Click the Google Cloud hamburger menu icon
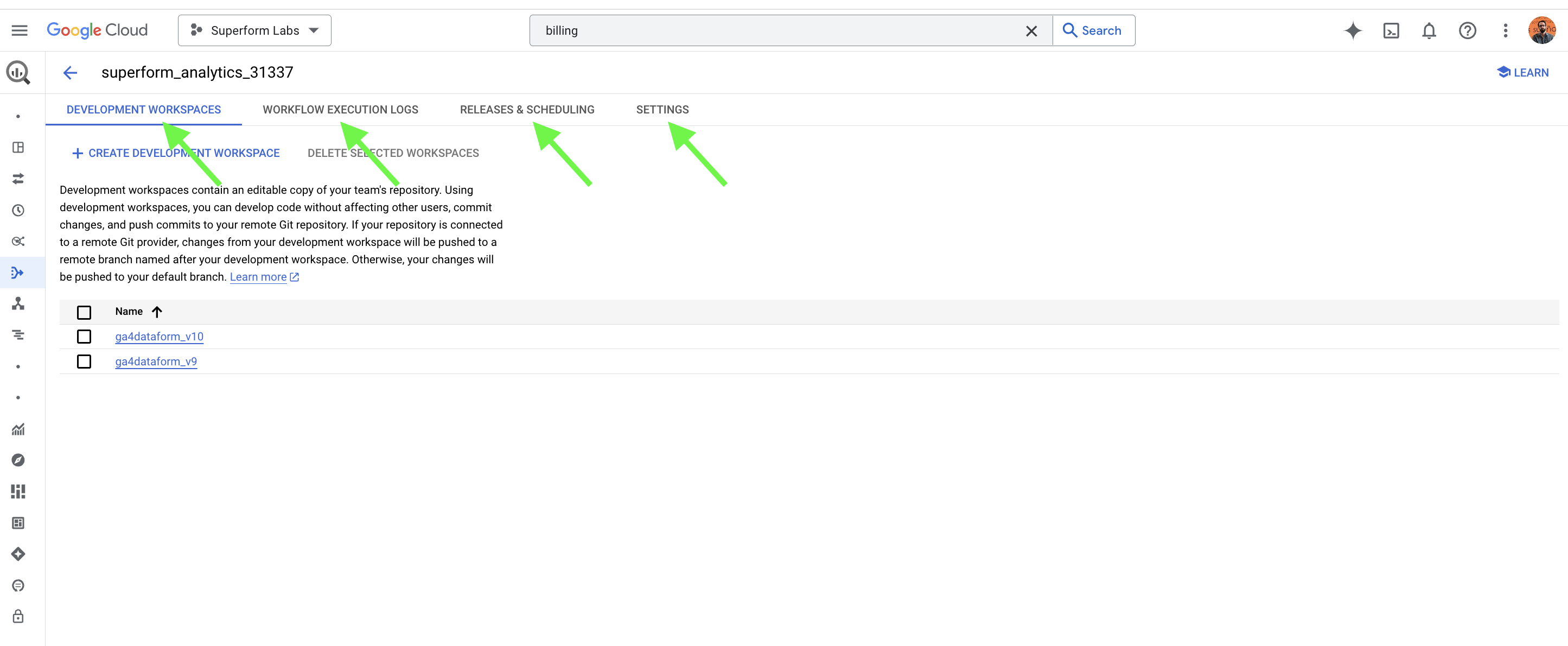 20,30
